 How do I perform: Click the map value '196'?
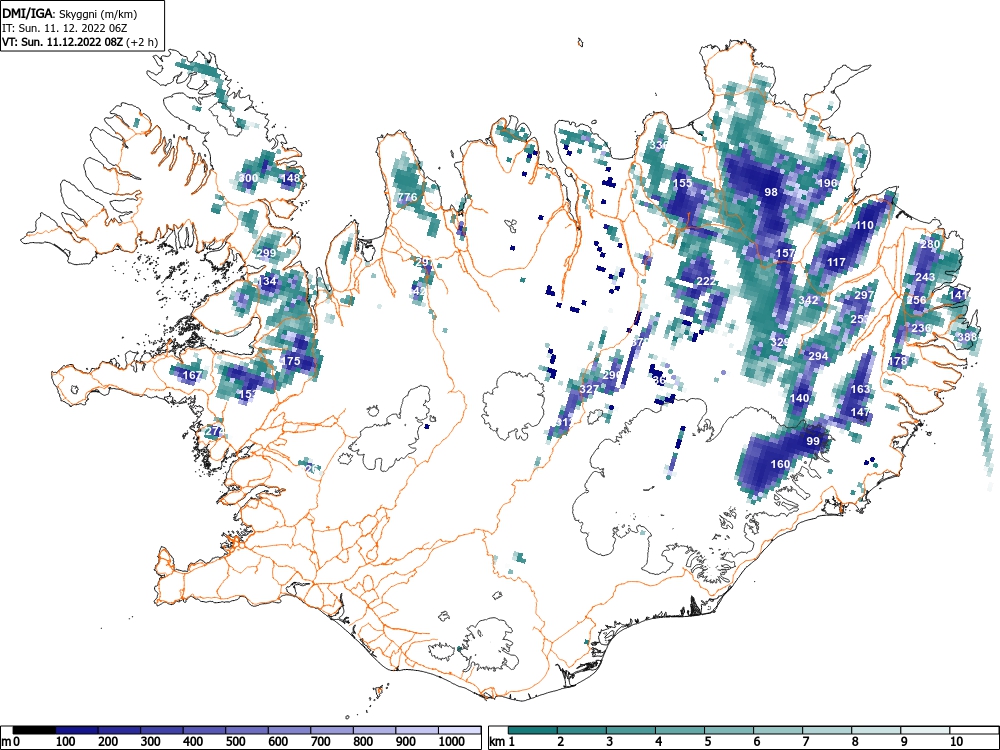(827, 183)
